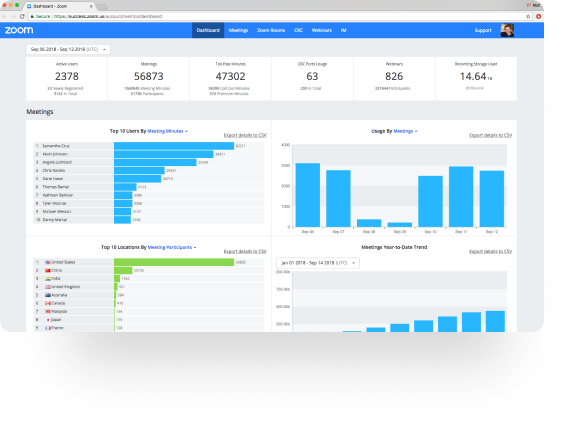The height and width of the screenshot is (421, 562).
Task: Click the Sep 08 usage bar
Action: (369, 223)
